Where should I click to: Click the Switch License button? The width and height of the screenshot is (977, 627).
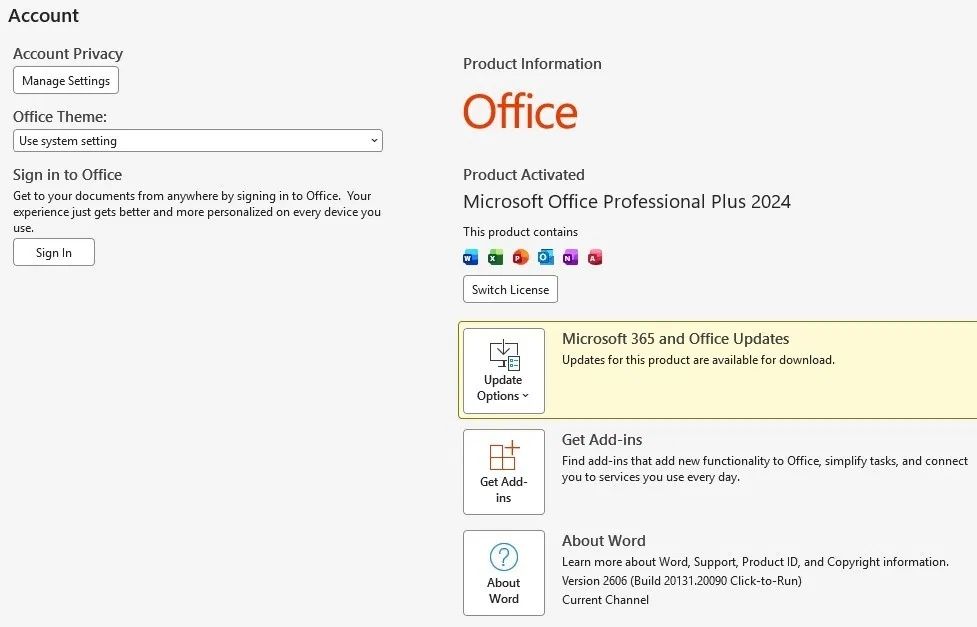click(x=510, y=289)
